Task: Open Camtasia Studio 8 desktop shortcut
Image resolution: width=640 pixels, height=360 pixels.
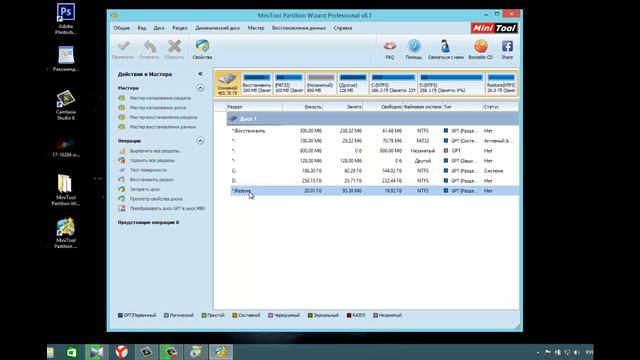Action: point(65,105)
